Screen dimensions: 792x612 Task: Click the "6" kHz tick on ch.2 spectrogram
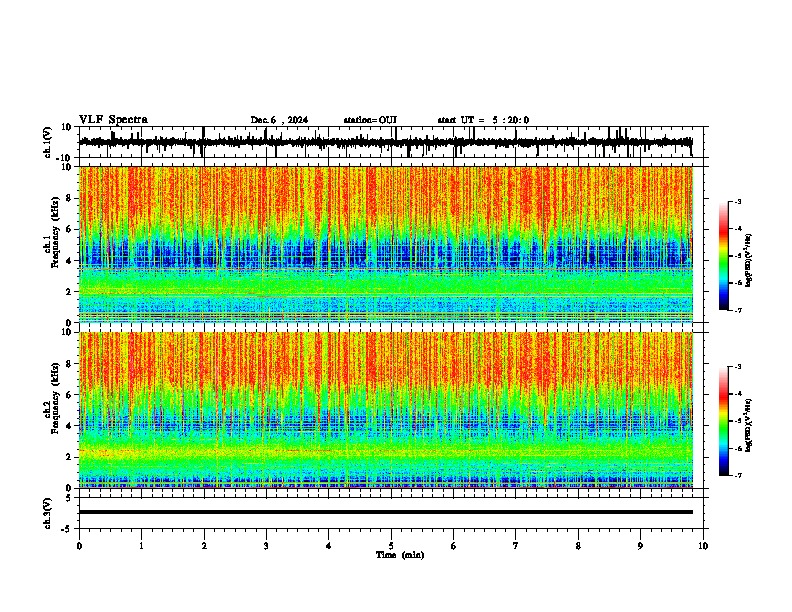(x=71, y=395)
